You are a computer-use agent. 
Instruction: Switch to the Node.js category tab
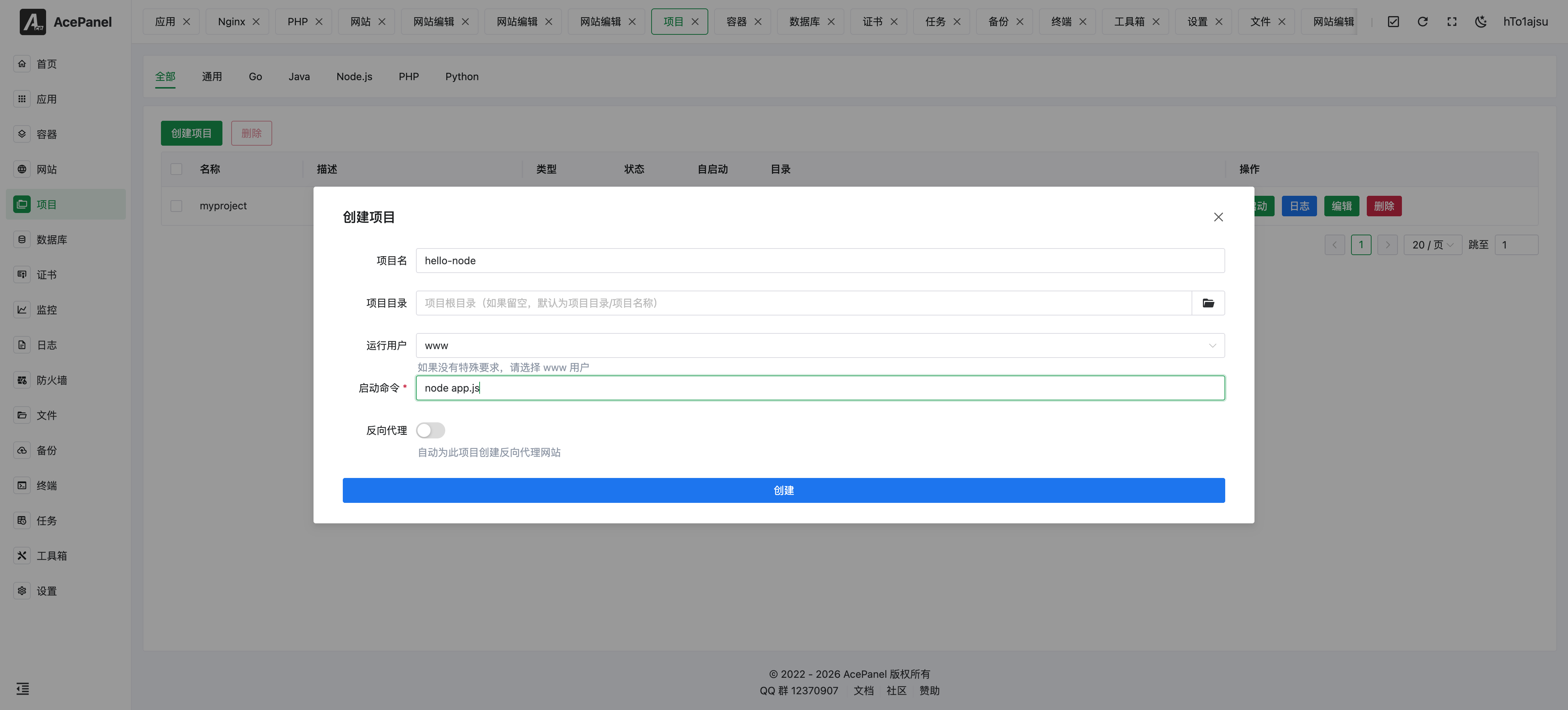pyautogui.click(x=354, y=77)
